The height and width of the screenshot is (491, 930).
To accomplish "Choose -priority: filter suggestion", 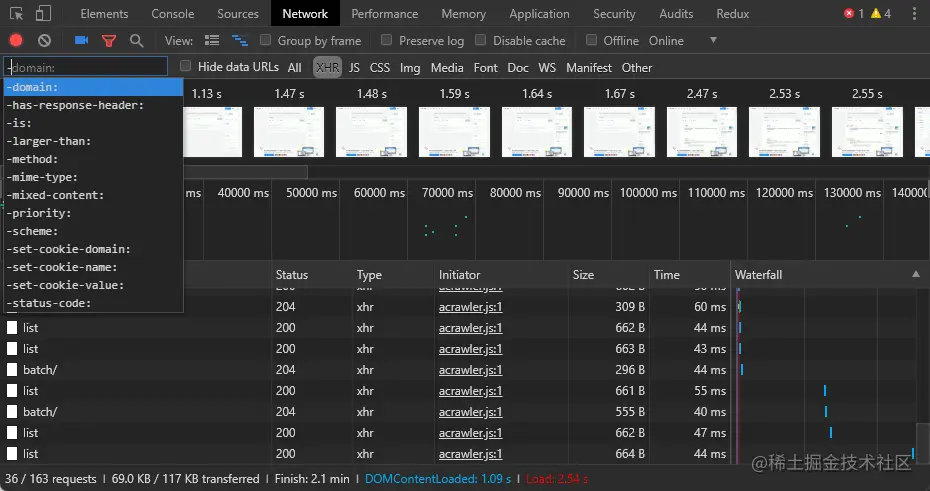I will tap(93, 213).
